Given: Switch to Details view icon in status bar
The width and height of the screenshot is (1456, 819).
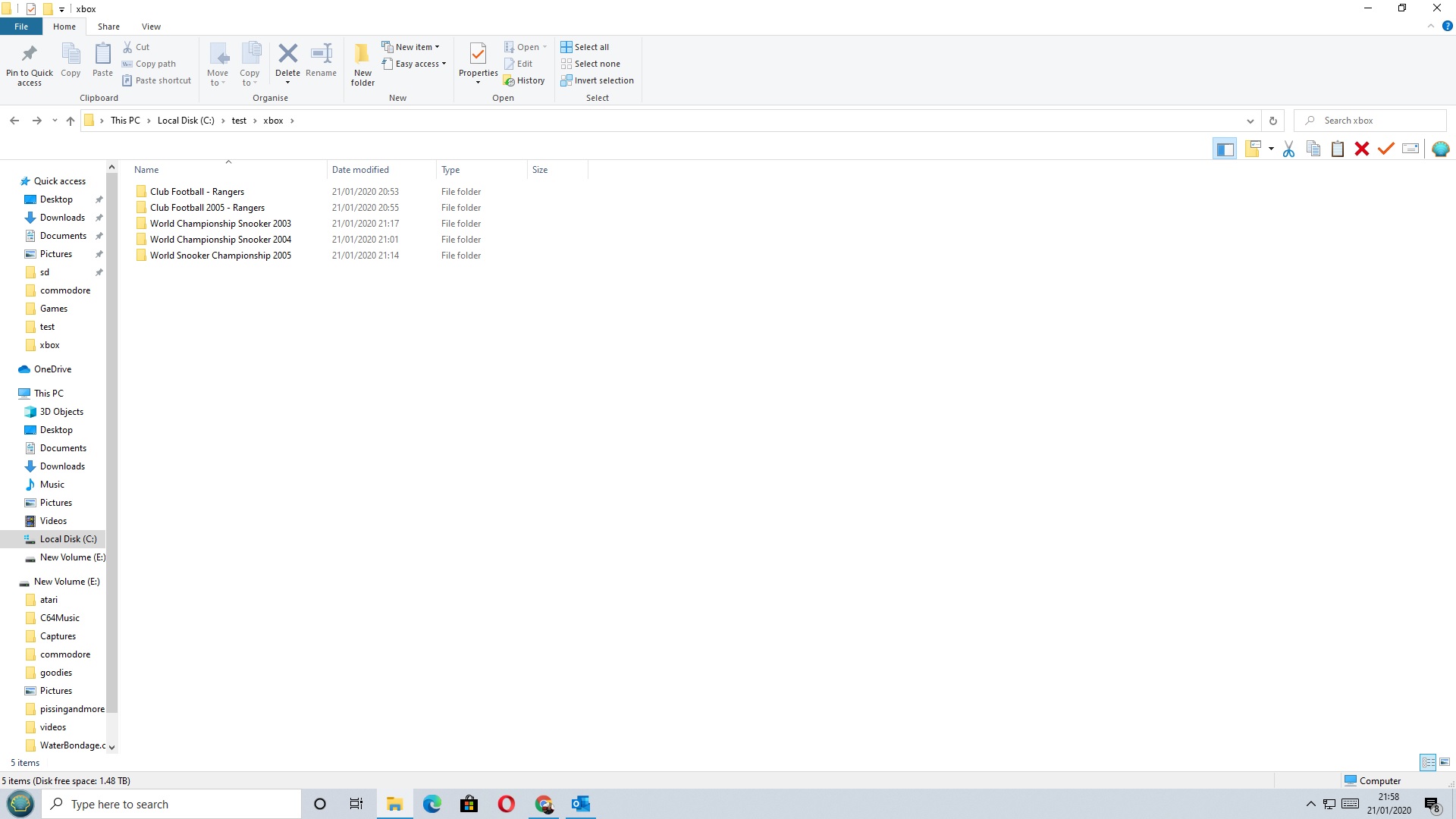Looking at the screenshot, I should [x=1428, y=762].
